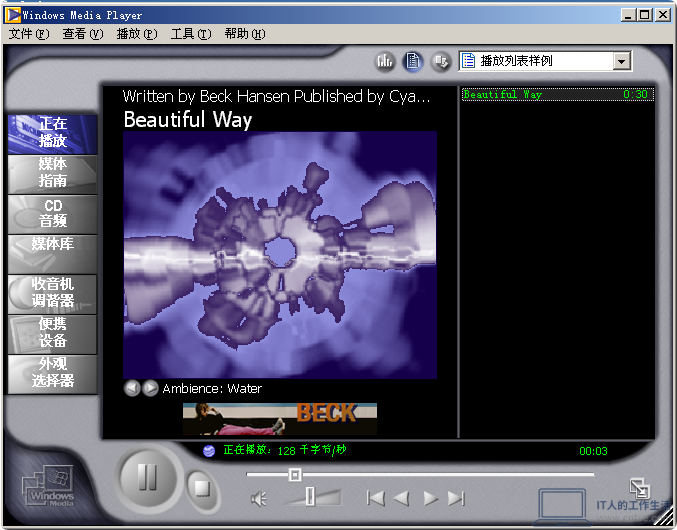Click the Windows Media Player title bar icon
677x530 pixels.
coord(13,15)
